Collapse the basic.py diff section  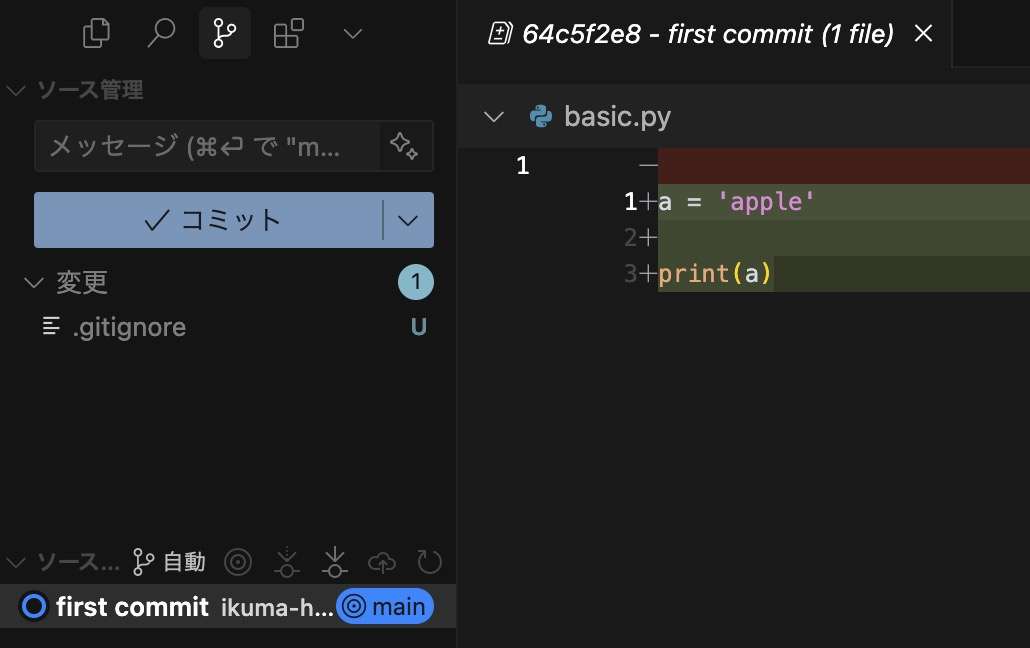pos(493,117)
